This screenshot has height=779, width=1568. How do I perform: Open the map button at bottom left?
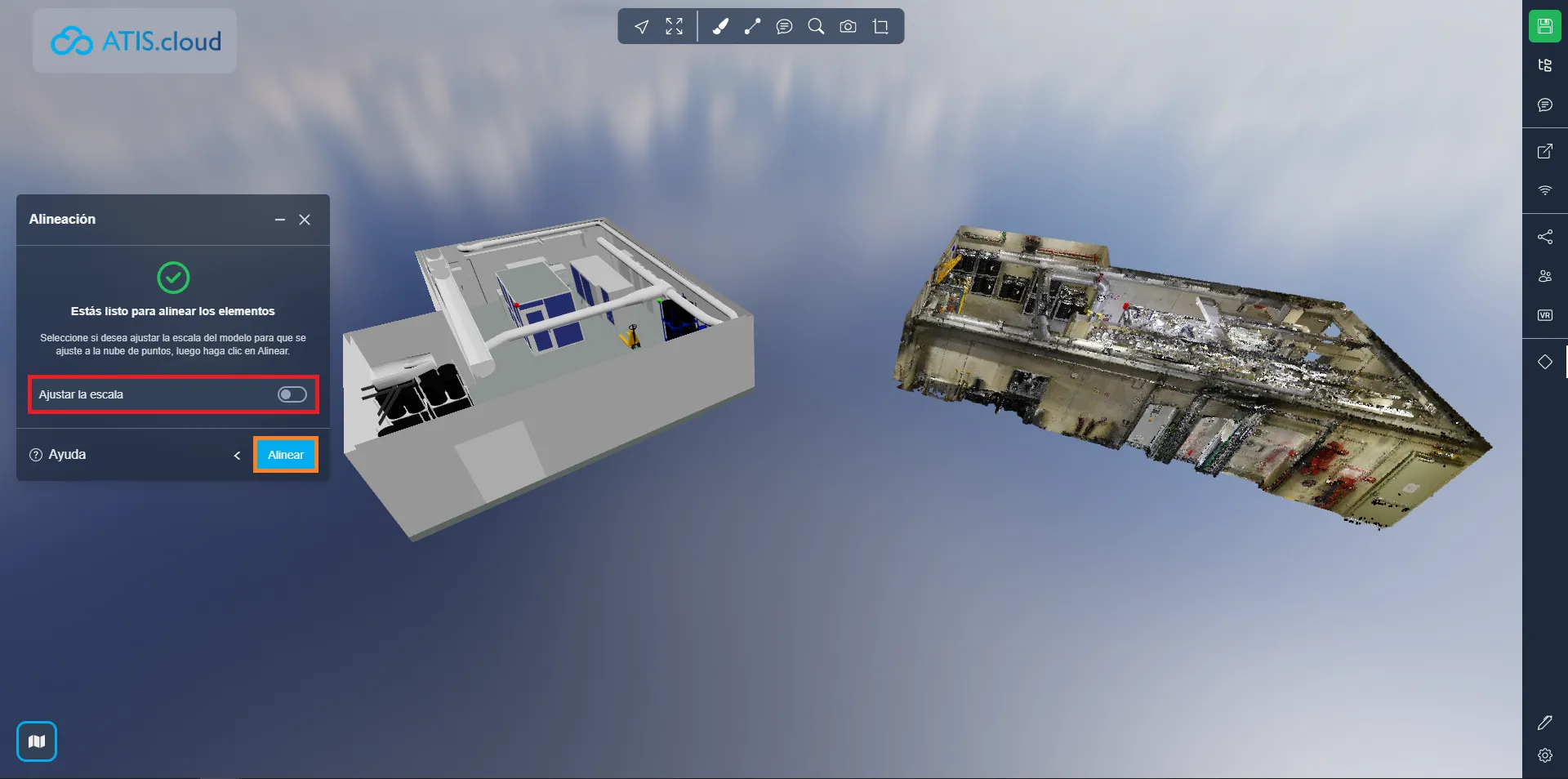click(x=37, y=741)
